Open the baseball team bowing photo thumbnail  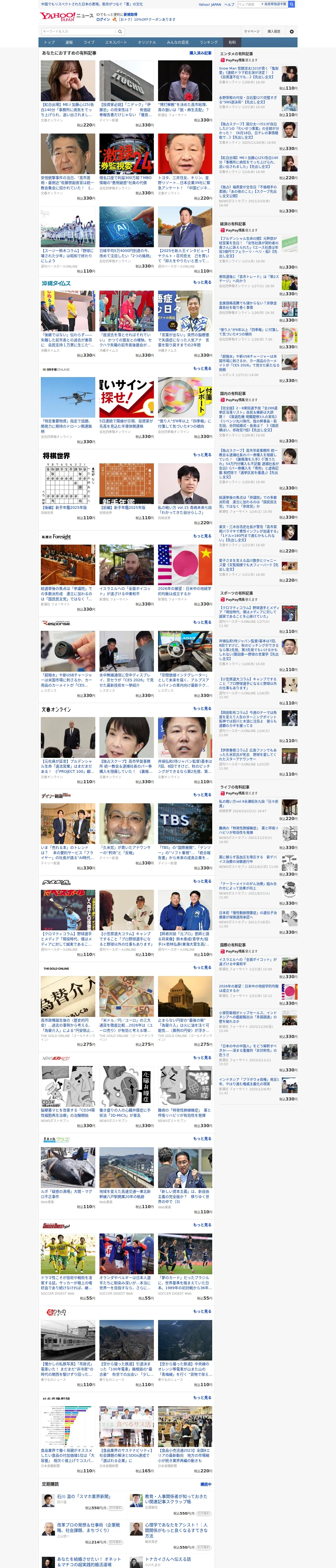[68, 226]
